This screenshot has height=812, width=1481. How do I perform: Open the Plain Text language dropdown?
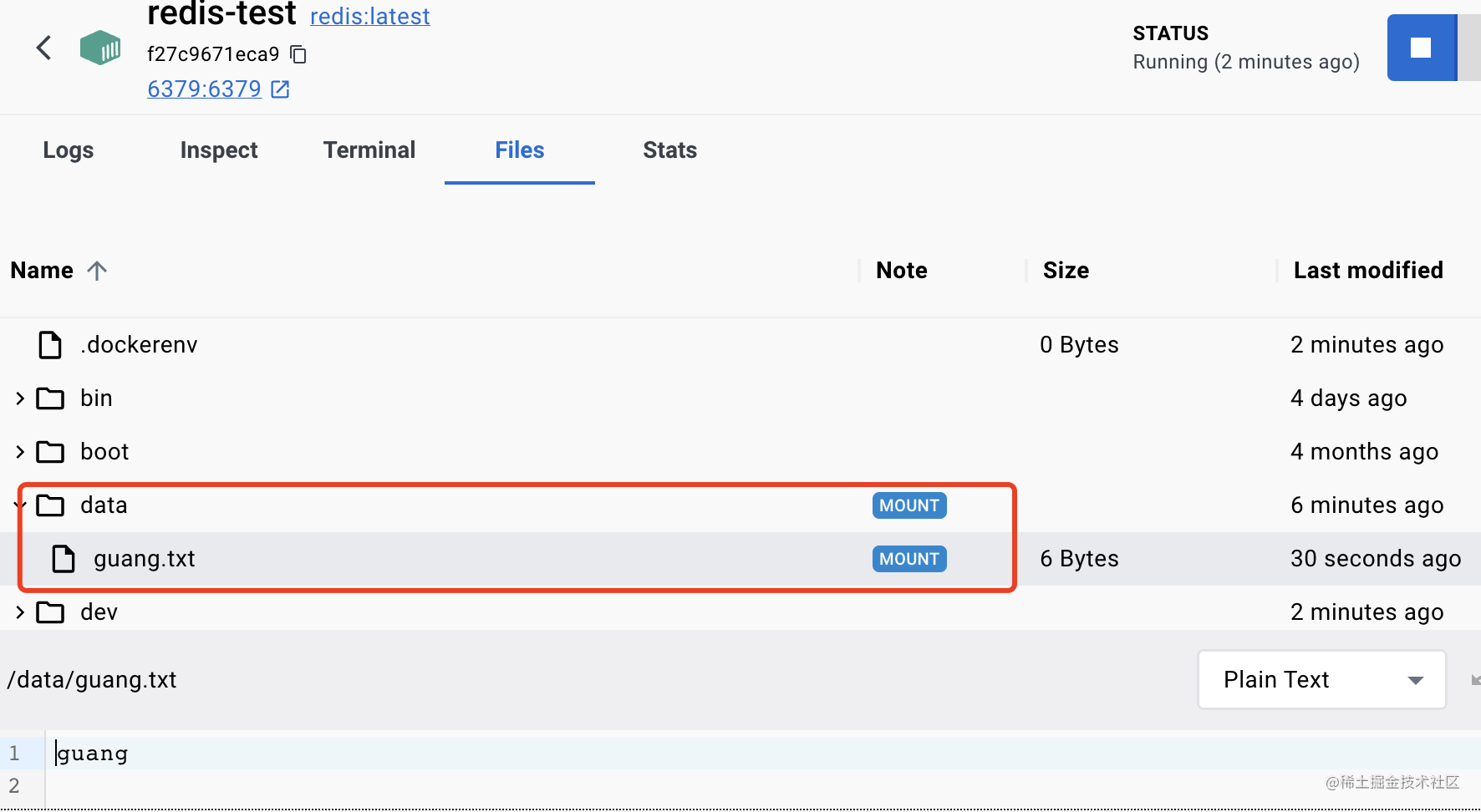point(1321,680)
